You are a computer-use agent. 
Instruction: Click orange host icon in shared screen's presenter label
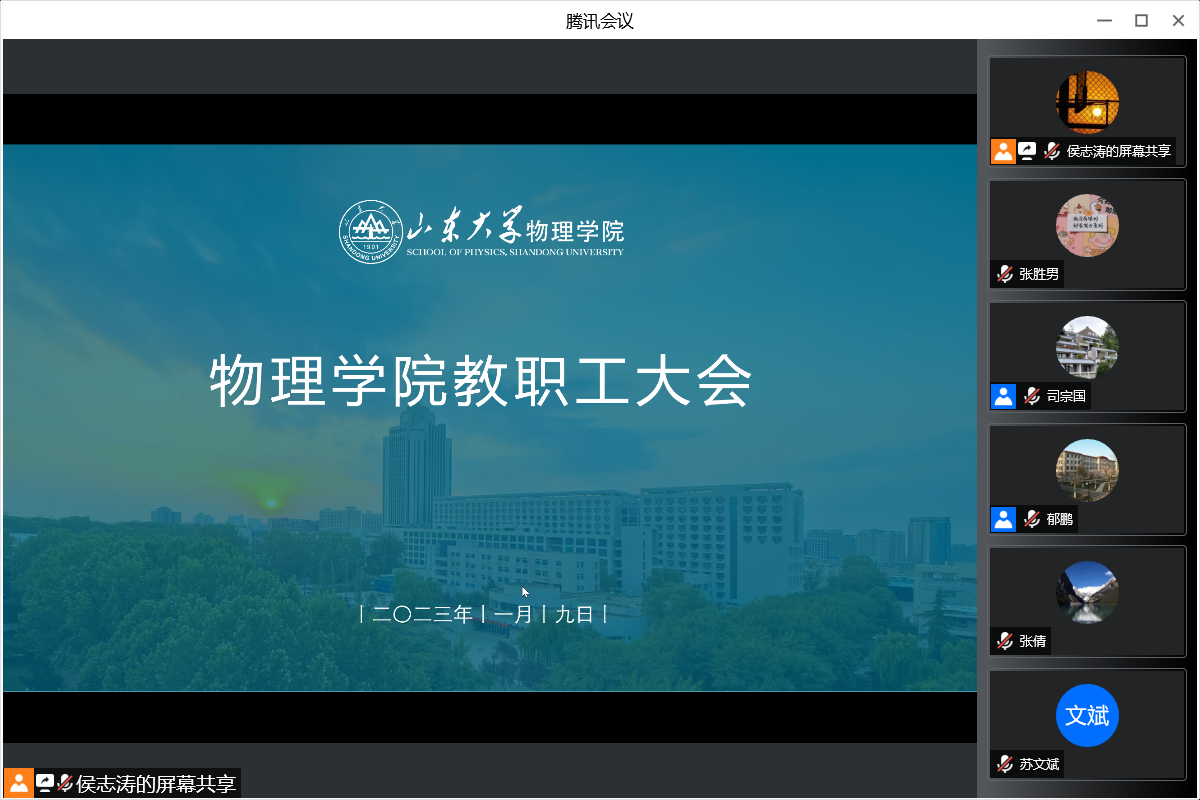point(19,783)
